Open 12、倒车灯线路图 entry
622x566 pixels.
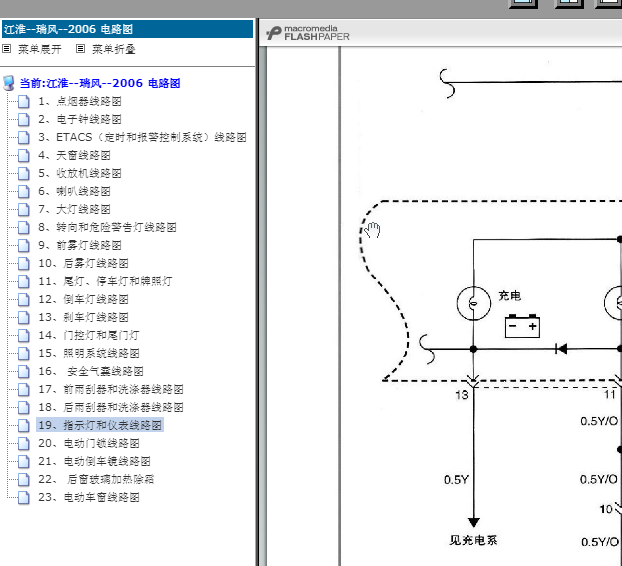tap(83, 299)
